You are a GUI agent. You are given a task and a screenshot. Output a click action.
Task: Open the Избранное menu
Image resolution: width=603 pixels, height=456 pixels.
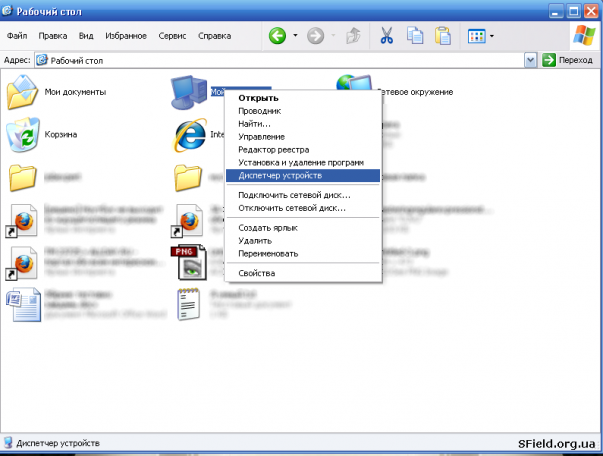click(126, 36)
